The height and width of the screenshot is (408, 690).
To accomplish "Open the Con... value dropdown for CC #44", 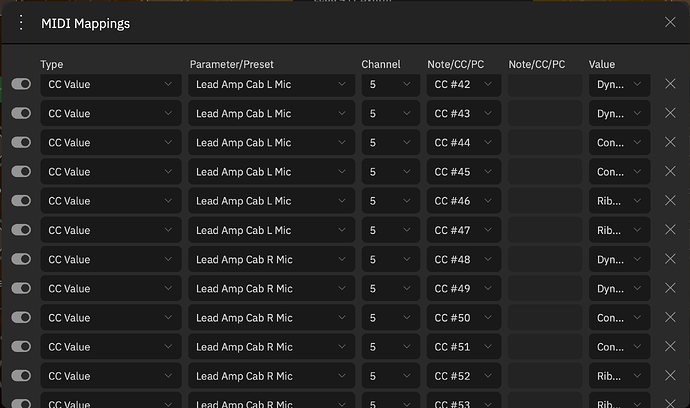I will (620, 142).
